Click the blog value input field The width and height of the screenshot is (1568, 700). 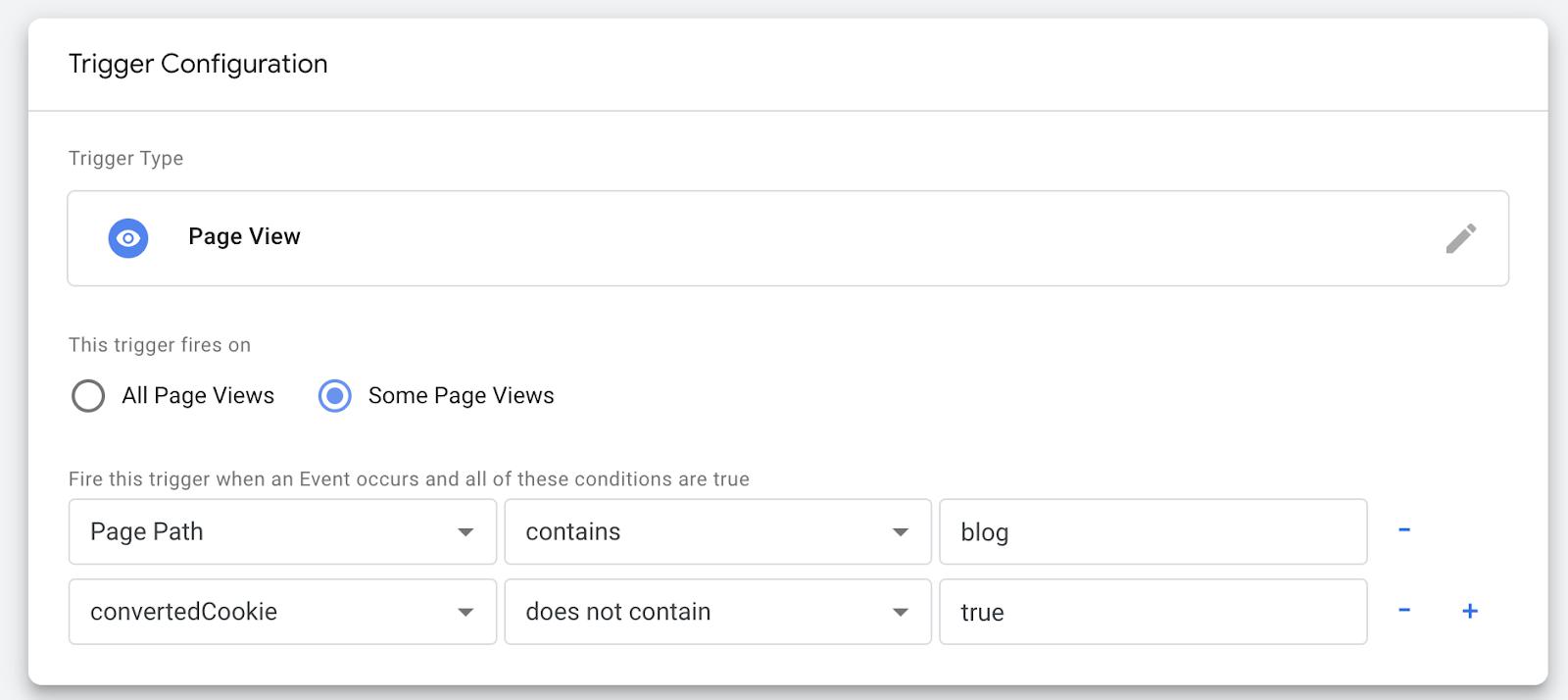[x=1152, y=532]
